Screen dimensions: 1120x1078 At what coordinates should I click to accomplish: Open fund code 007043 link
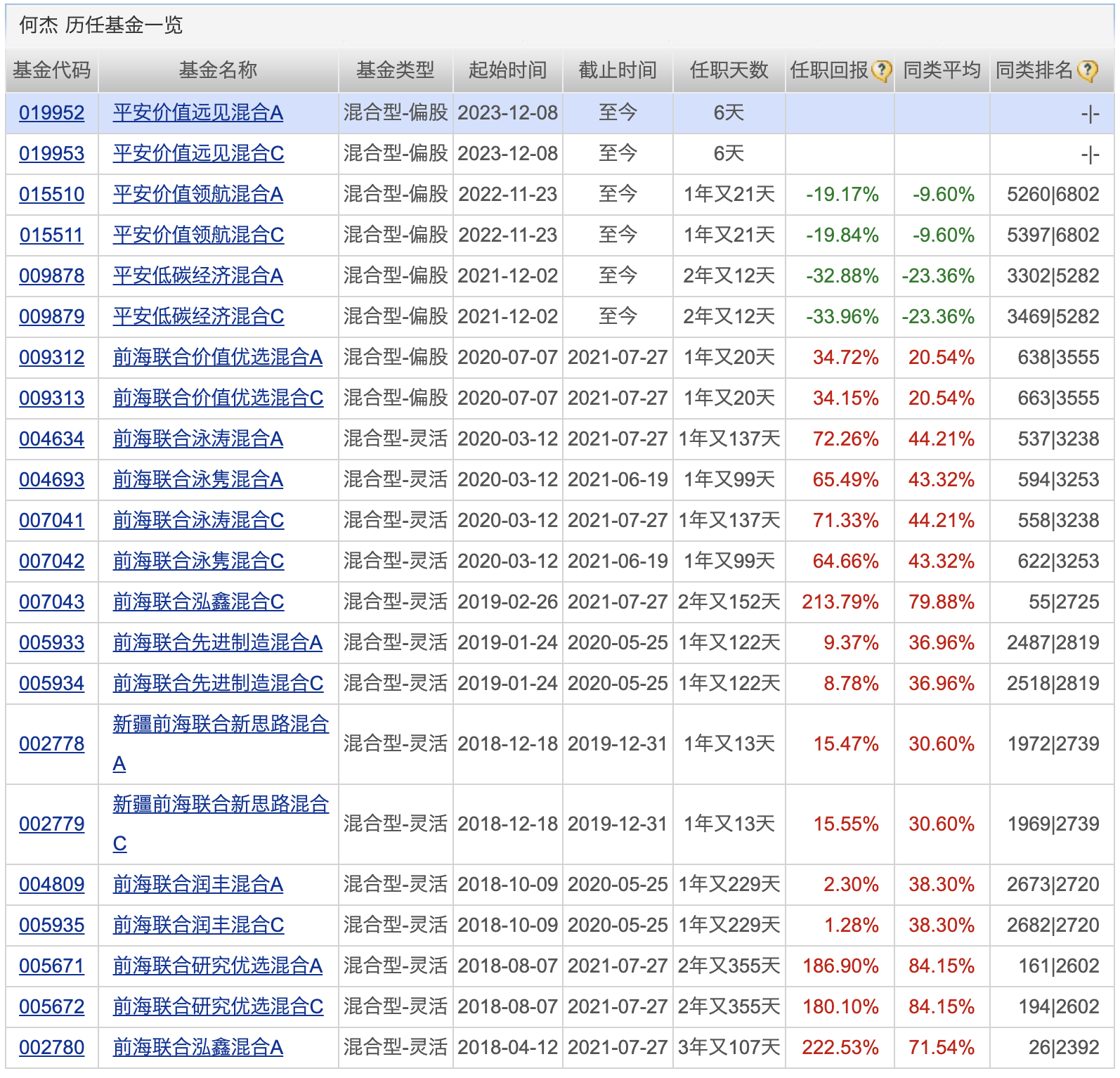point(52,602)
